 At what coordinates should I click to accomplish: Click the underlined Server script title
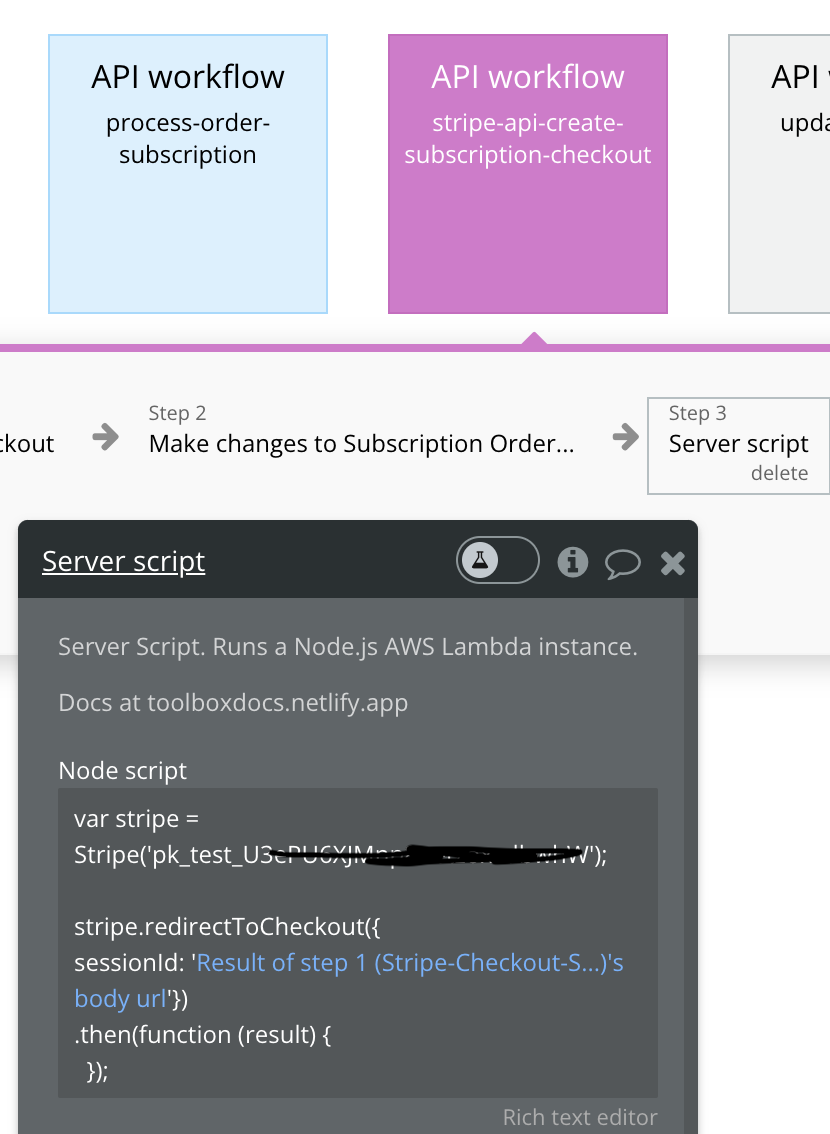tap(124, 562)
